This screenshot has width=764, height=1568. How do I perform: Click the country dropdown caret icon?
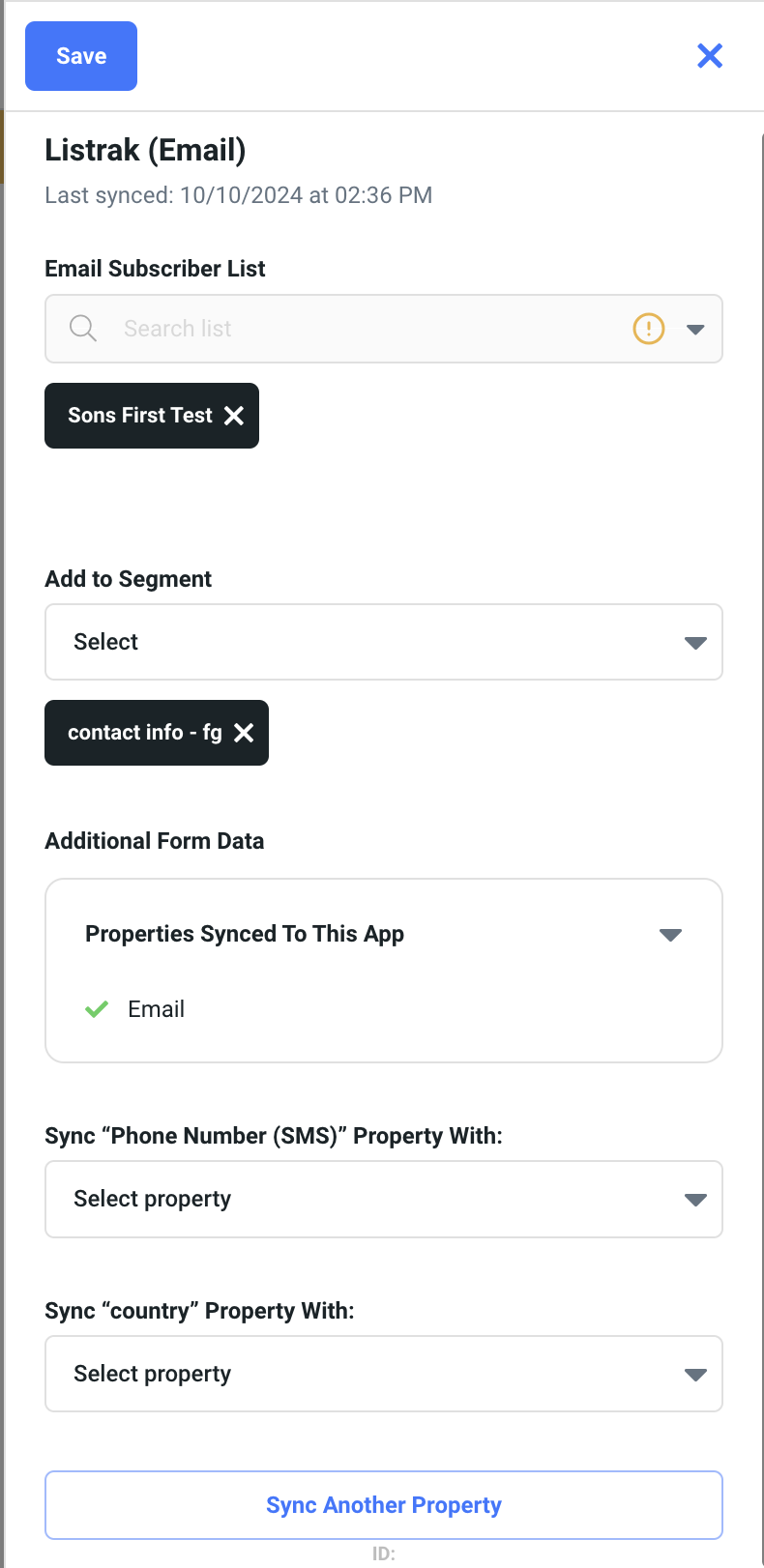[x=695, y=1375]
